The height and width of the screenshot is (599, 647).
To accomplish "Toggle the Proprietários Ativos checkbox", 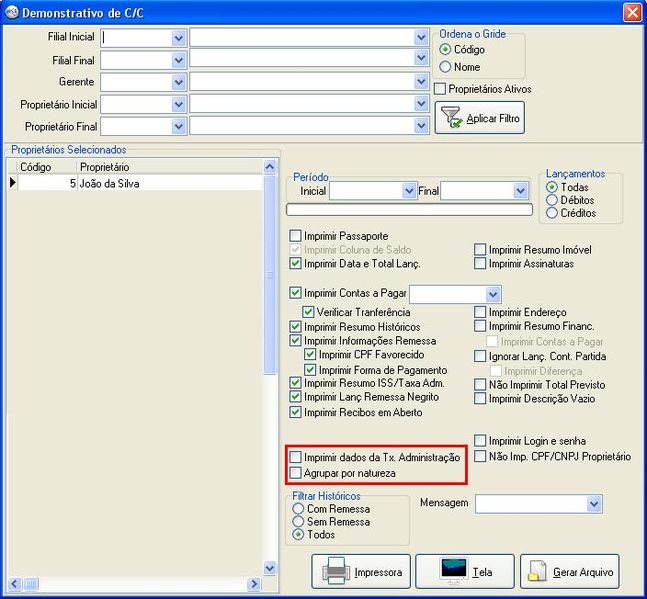I will (x=441, y=89).
